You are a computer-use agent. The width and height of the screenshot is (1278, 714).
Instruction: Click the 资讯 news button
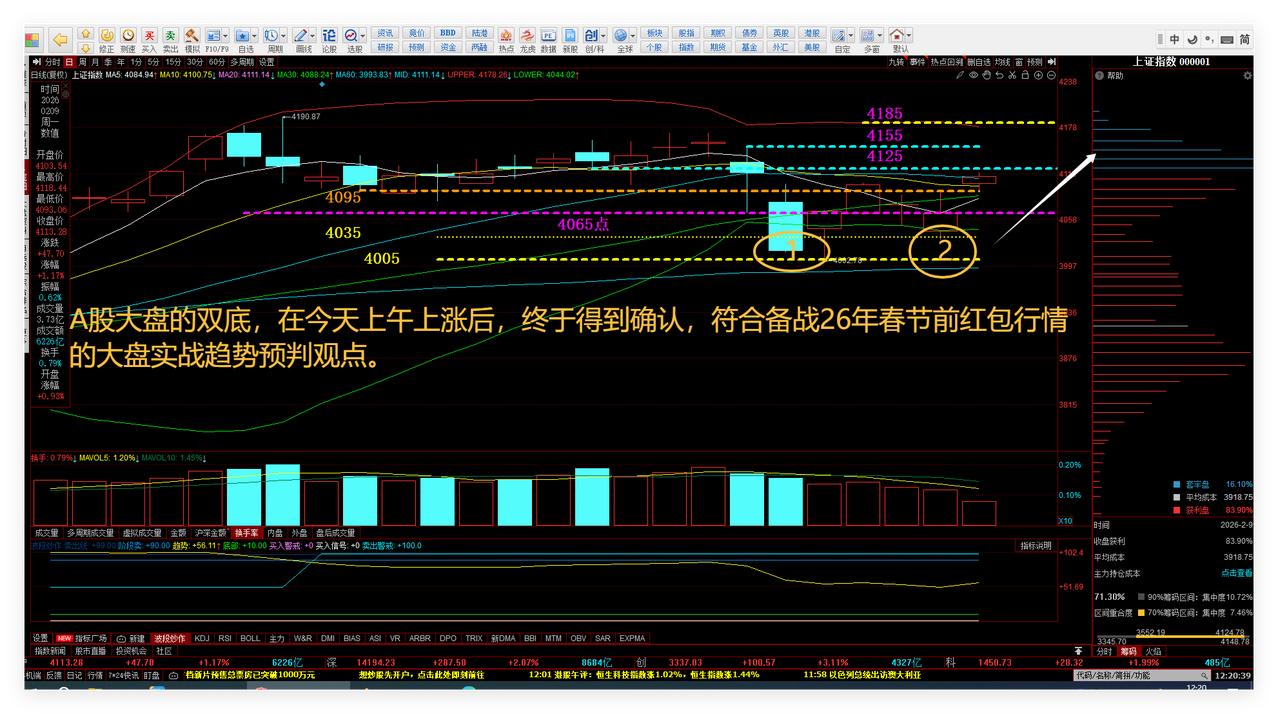[x=385, y=33]
